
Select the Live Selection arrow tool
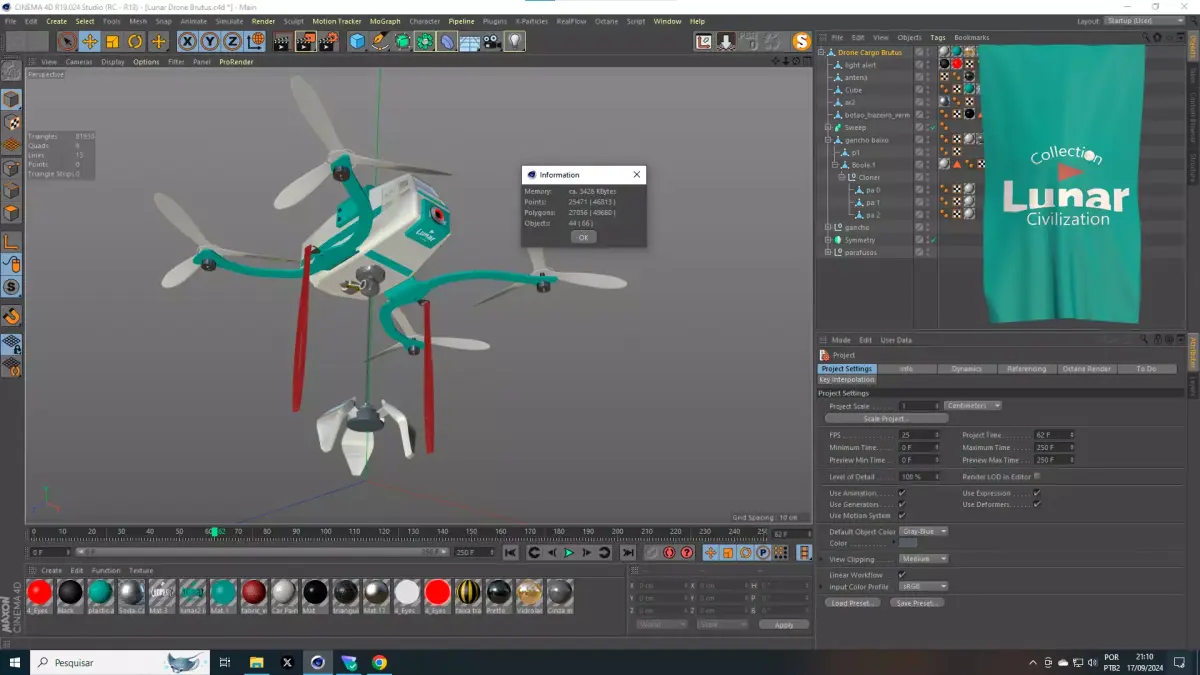point(66,41)
